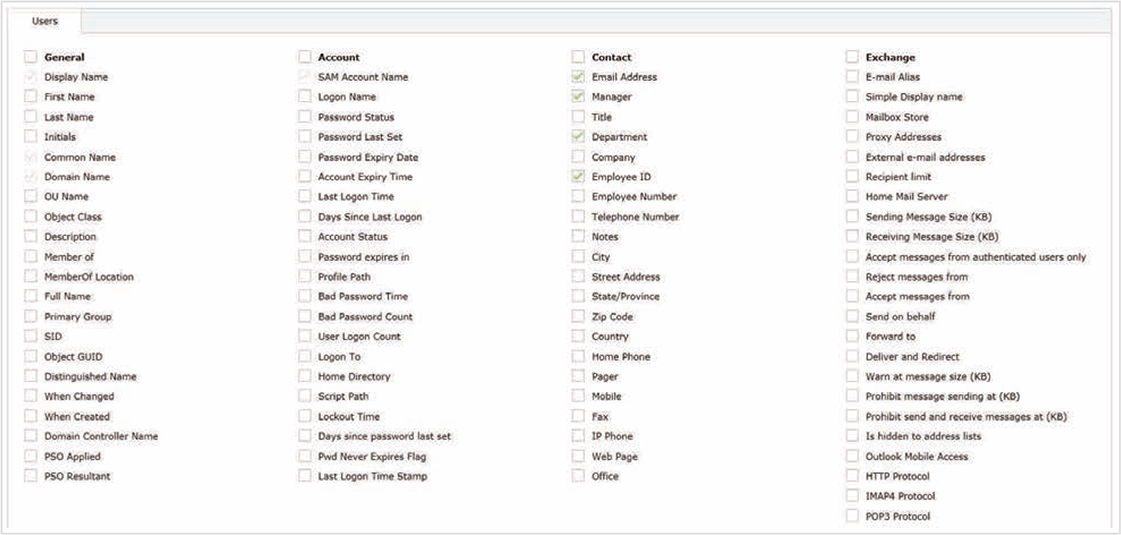1121x535 pixels.
Task: Uncheck the Email Address checkbox
Action: (578, 77)
